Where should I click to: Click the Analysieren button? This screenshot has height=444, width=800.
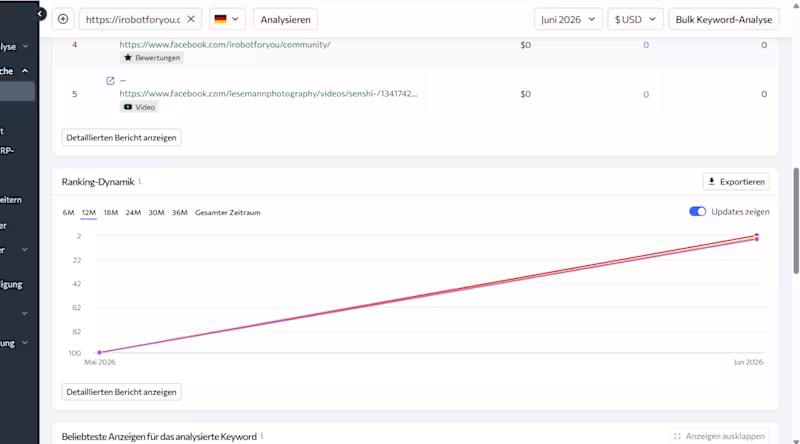click(x=285, y=19)
